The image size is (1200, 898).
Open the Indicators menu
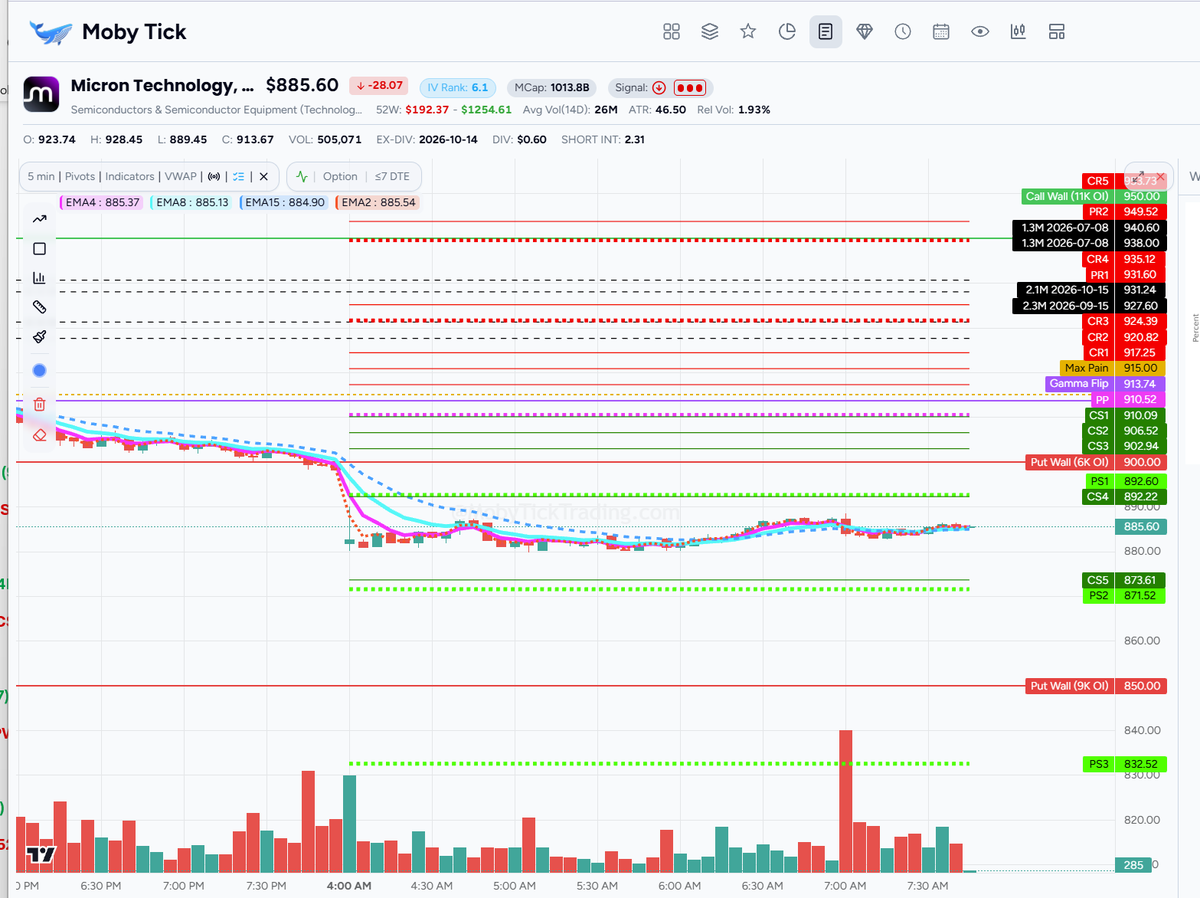129,176
